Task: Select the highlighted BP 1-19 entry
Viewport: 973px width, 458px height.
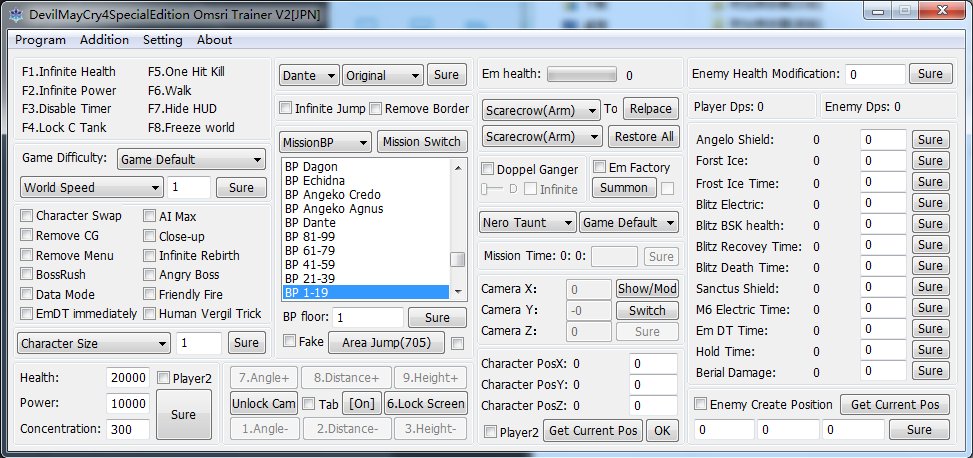Action: pos(365,292)
